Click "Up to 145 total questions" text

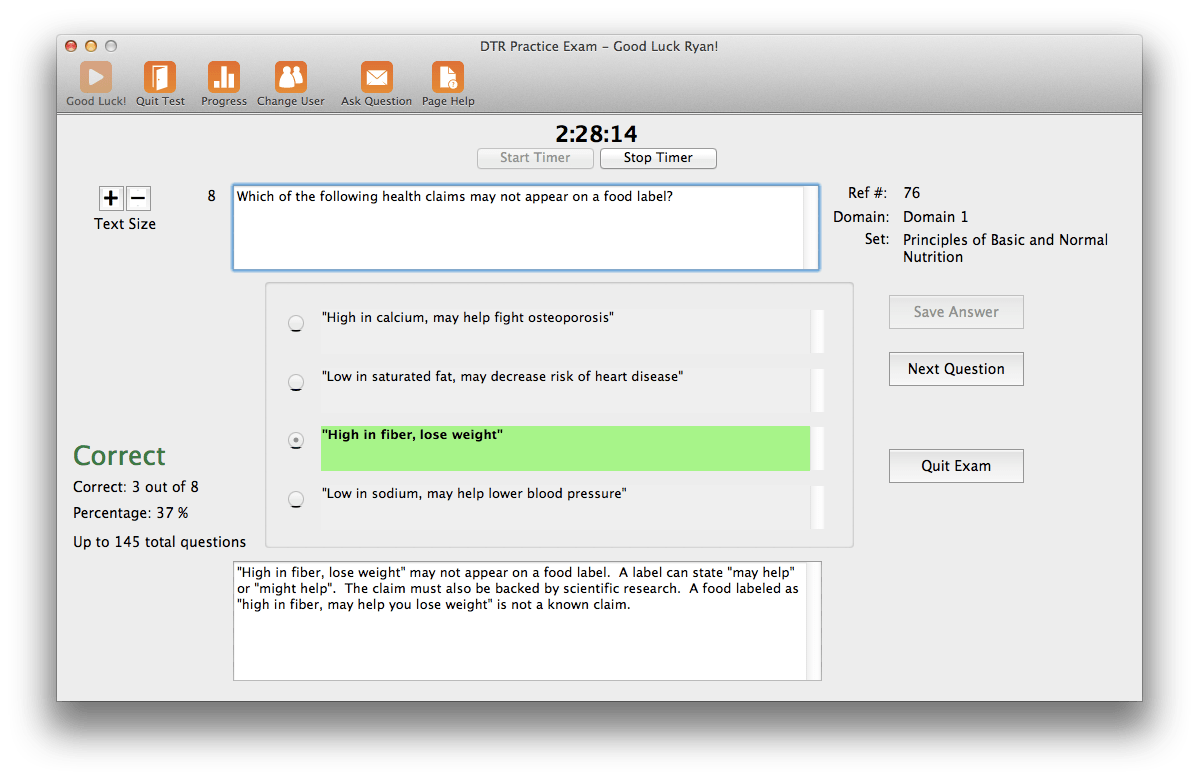(x=160, y=542)
